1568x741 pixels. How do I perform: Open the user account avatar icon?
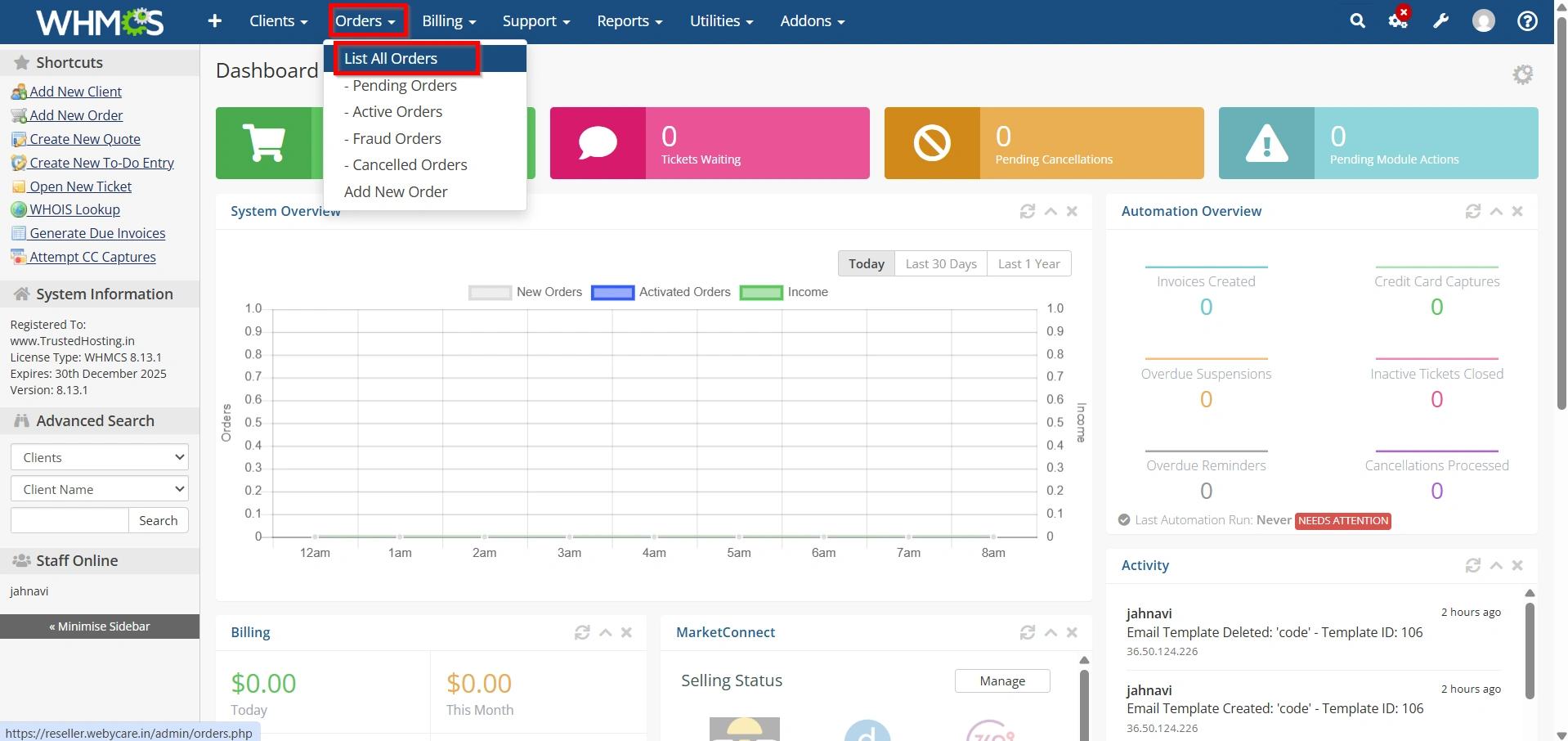pyautogui.click(x=1484, y=21)
